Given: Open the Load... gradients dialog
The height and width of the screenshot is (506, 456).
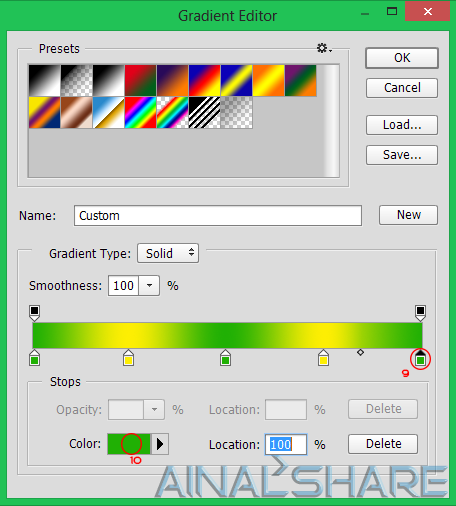Looking at the screenshot, I should click(402, 125).
